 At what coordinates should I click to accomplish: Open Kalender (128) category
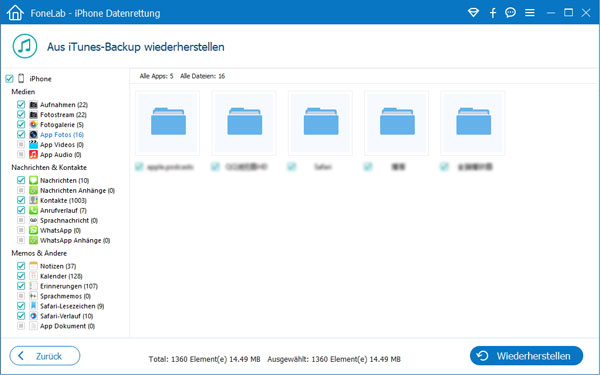coord(61,276)
